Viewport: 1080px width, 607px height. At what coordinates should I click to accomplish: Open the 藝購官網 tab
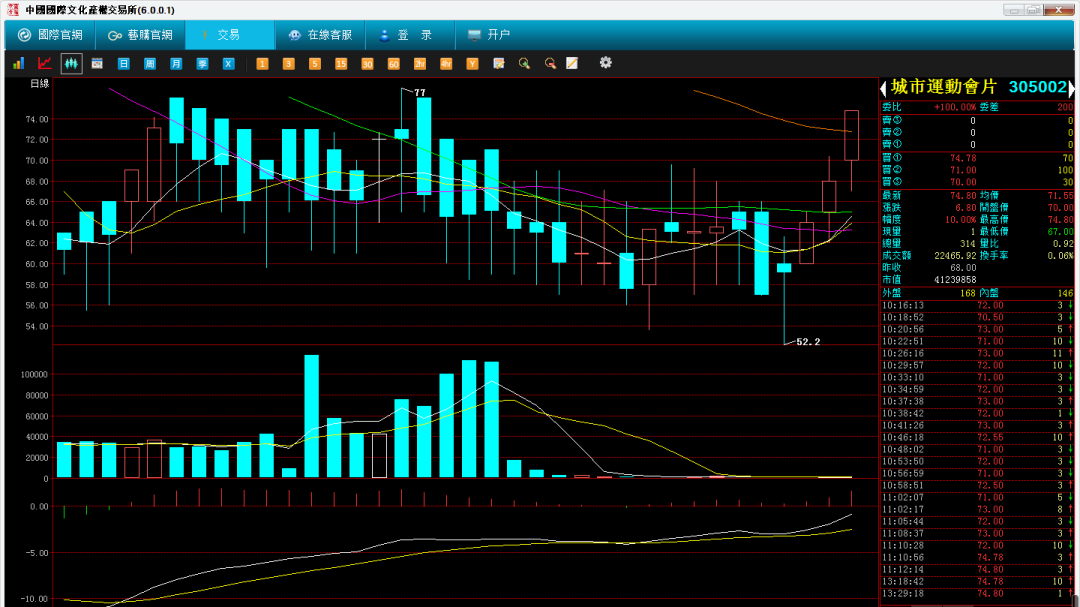tap(141, 34)
